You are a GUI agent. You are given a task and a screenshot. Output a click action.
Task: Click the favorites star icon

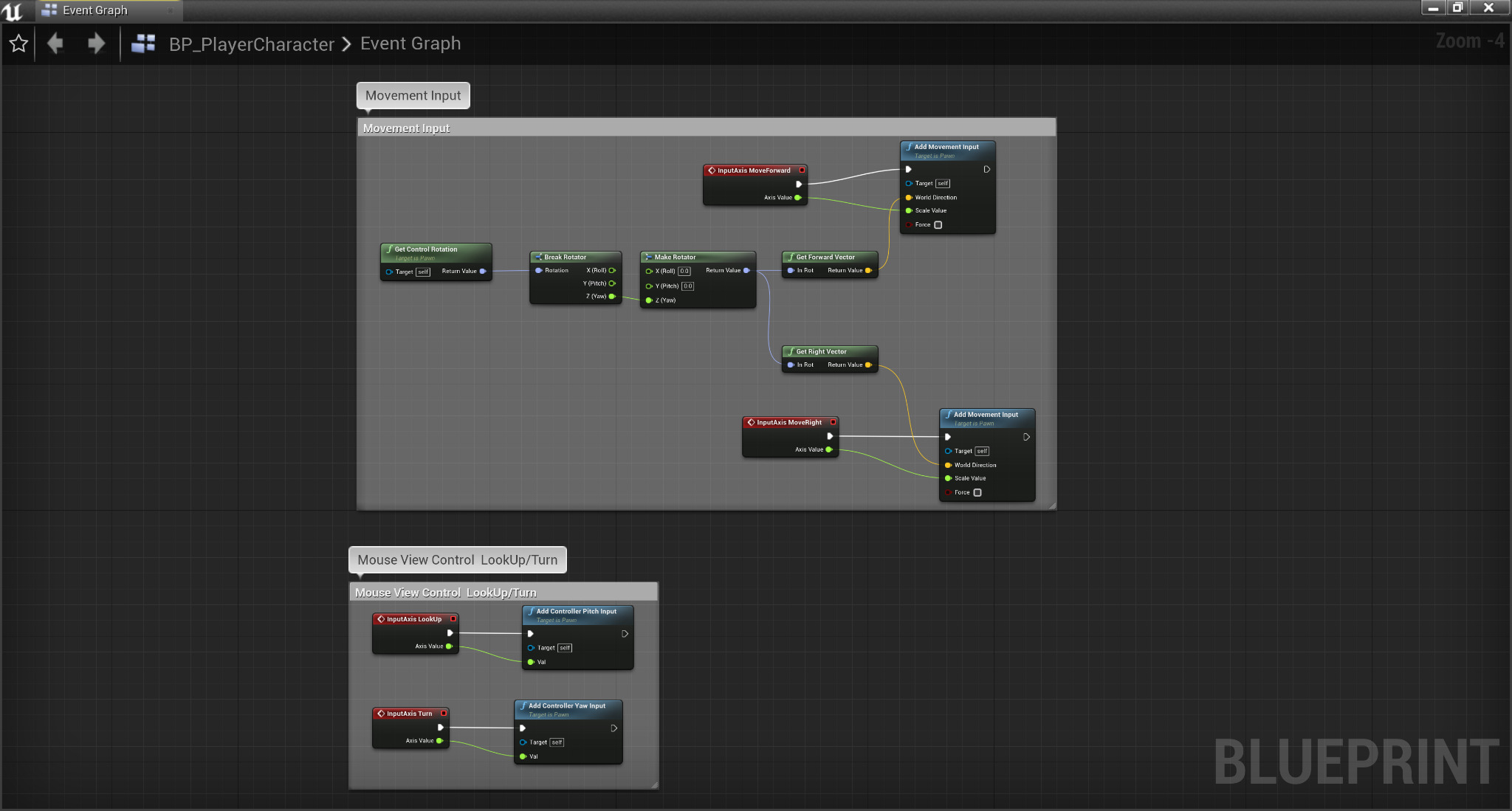pyautogui.click(x=18, y=44)
